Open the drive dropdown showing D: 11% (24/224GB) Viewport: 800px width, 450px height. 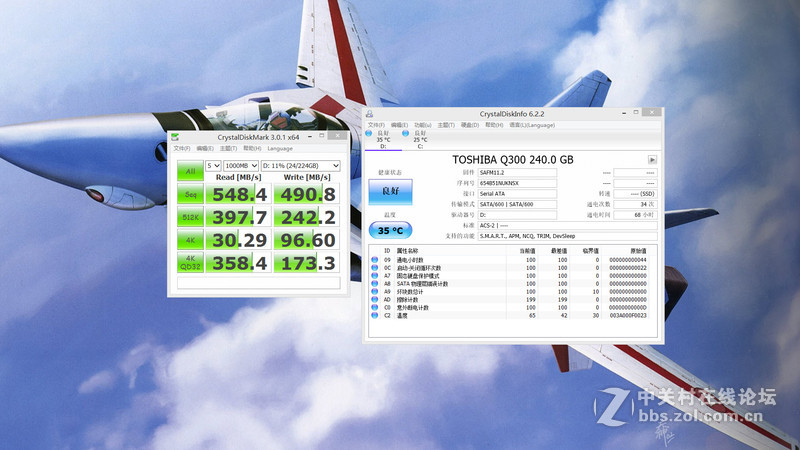[x=301, y=166]
